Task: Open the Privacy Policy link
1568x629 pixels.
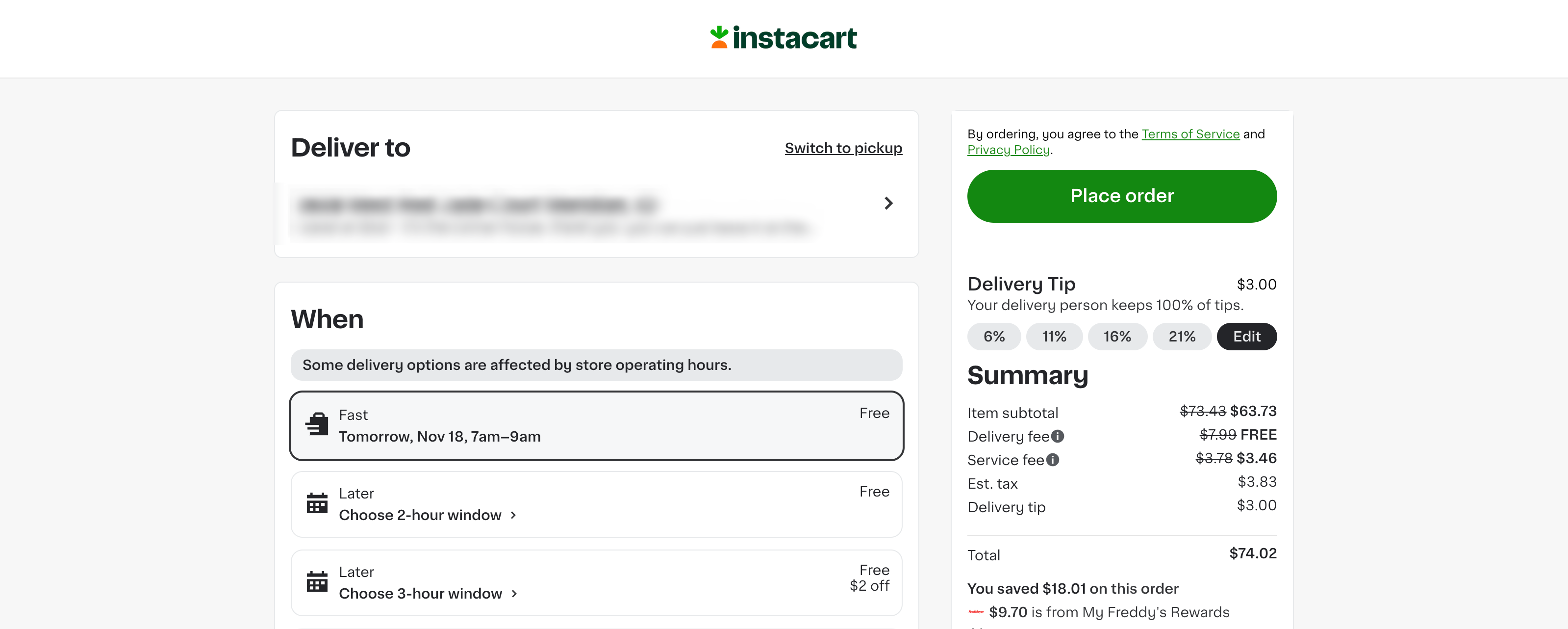Action: pos(1009,150)
